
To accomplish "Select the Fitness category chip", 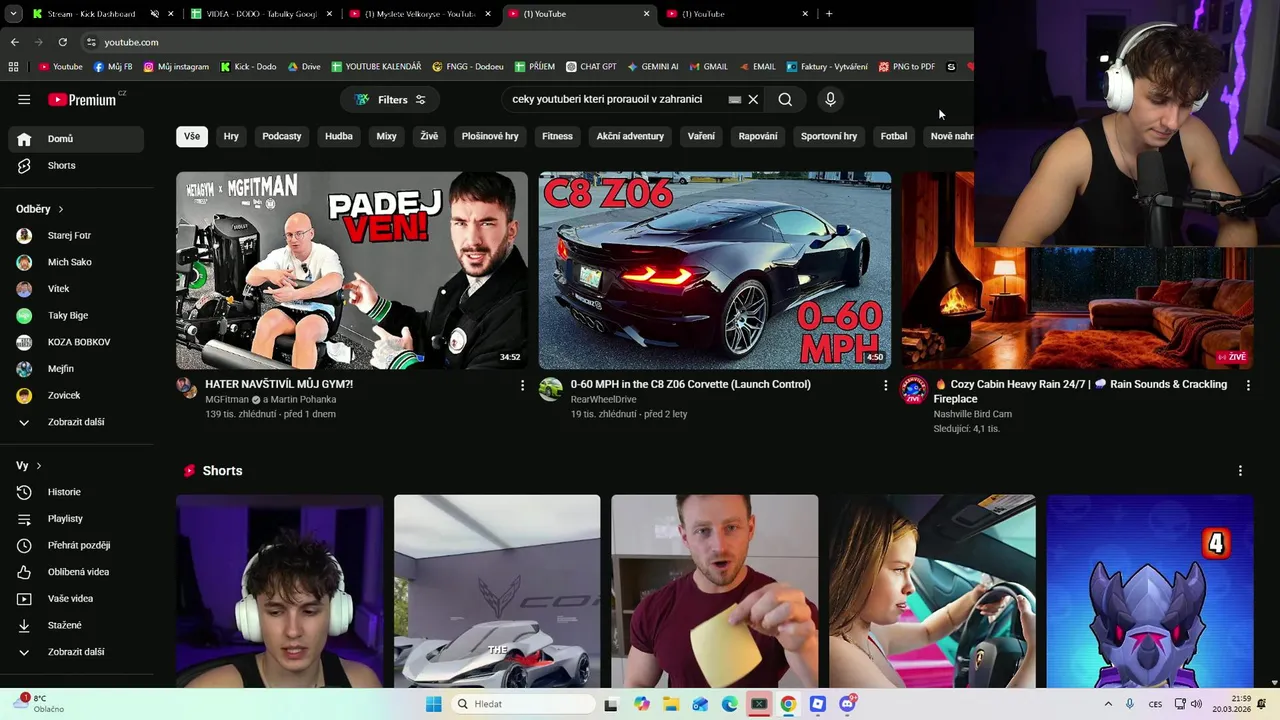I will coord(557,136).
